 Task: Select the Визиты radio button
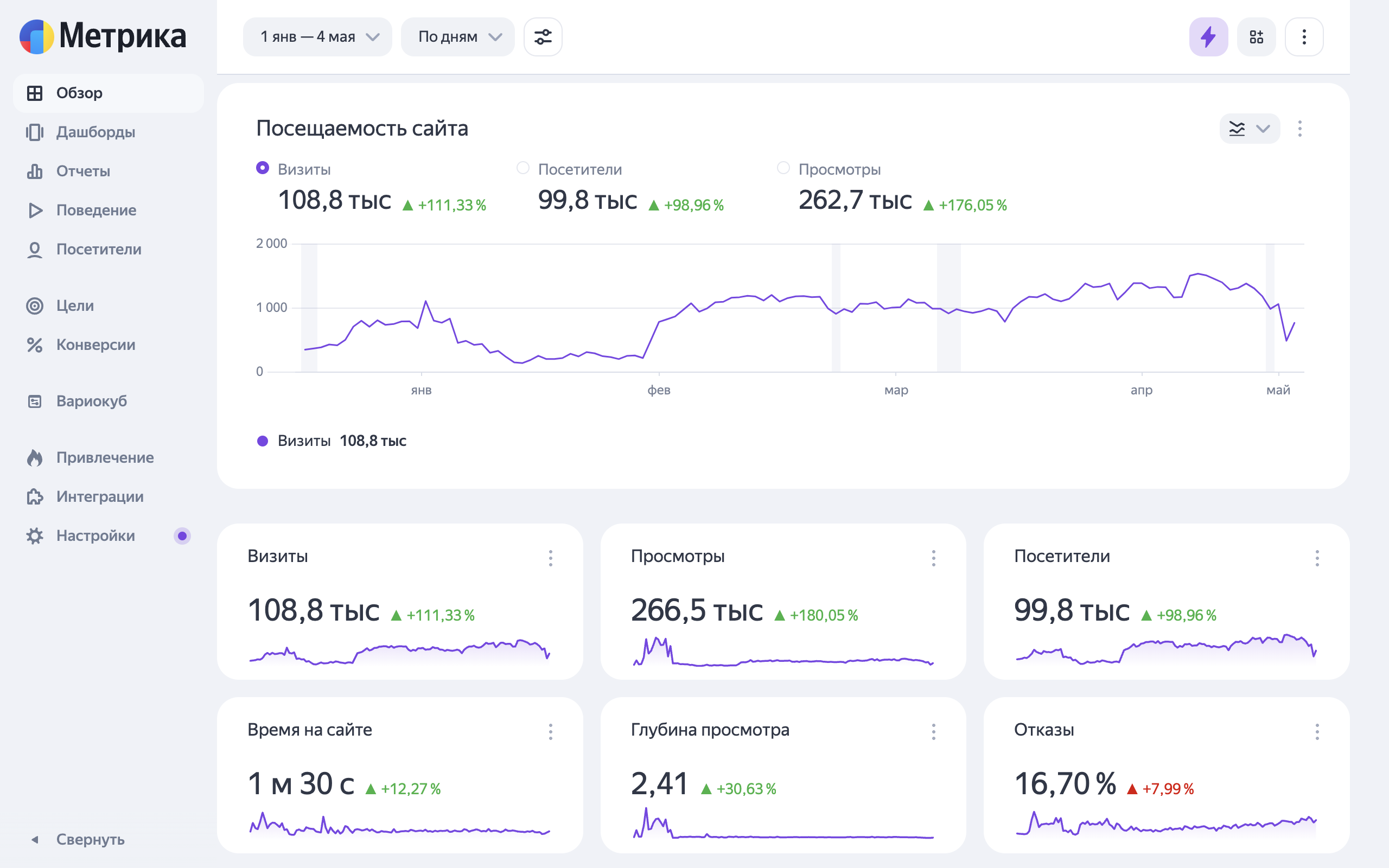click(262, 168)
